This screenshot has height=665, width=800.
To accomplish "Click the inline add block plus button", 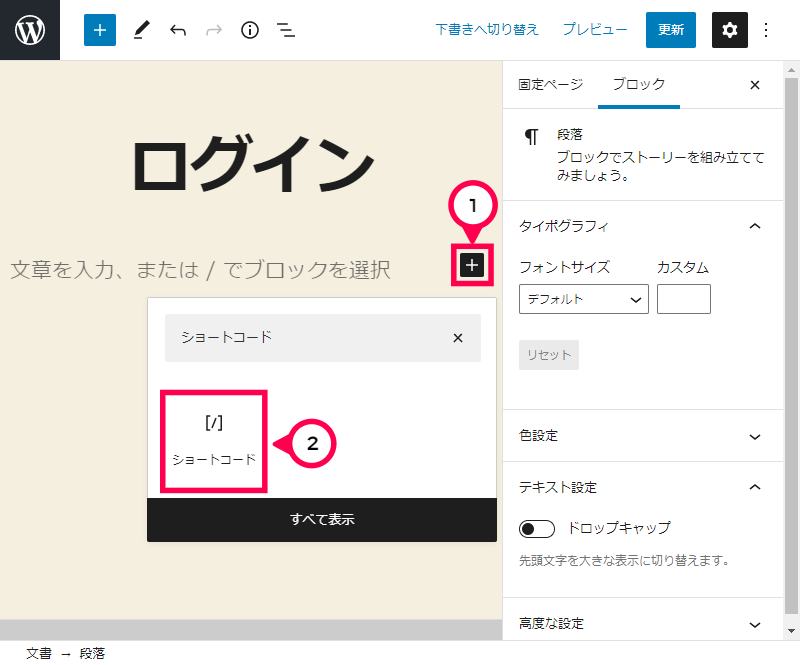I will click(x=472, y=265).
